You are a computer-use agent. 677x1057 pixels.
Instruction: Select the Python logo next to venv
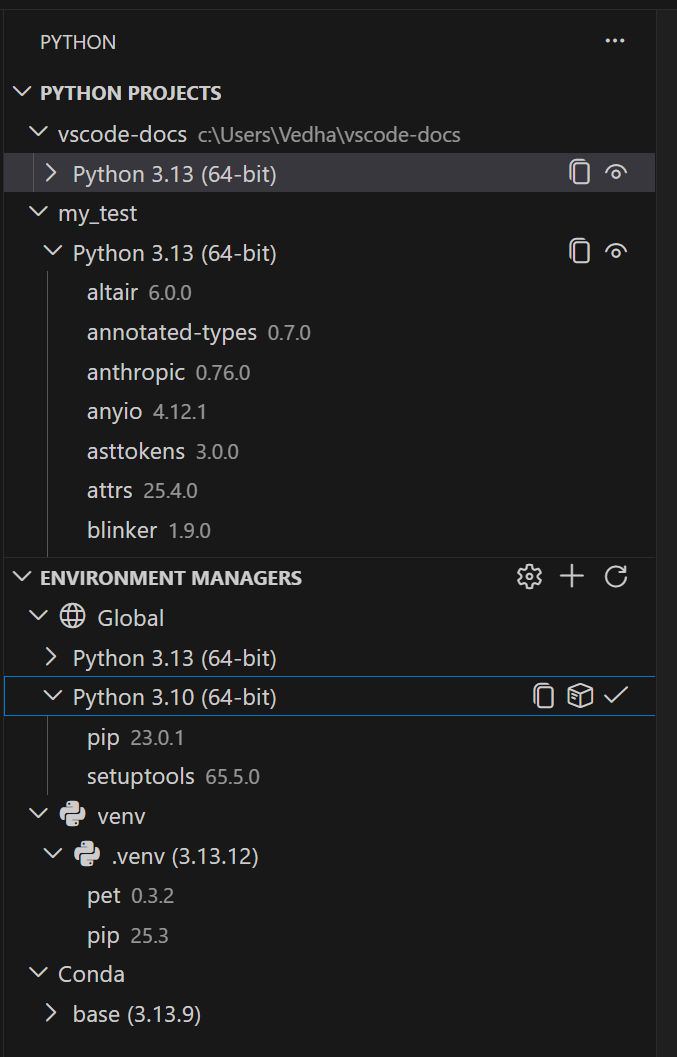point(72,814)
